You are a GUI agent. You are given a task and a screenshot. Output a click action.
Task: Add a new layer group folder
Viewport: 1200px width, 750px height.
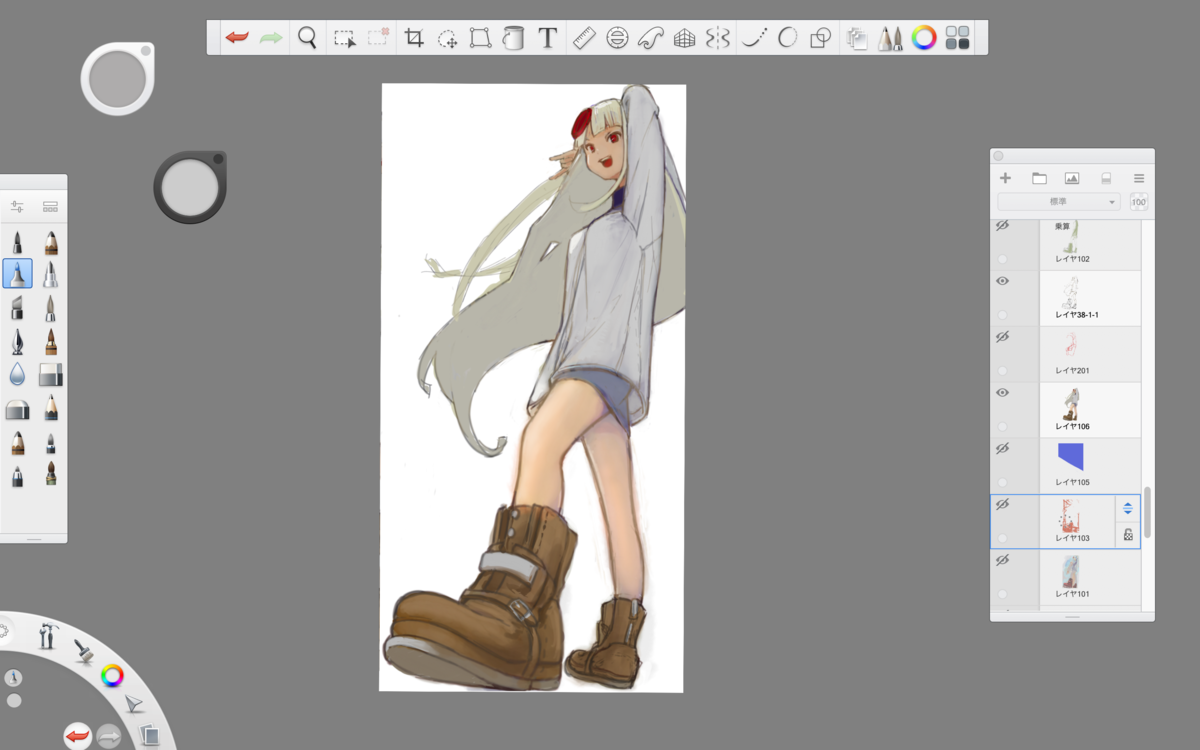[1039, 179]
